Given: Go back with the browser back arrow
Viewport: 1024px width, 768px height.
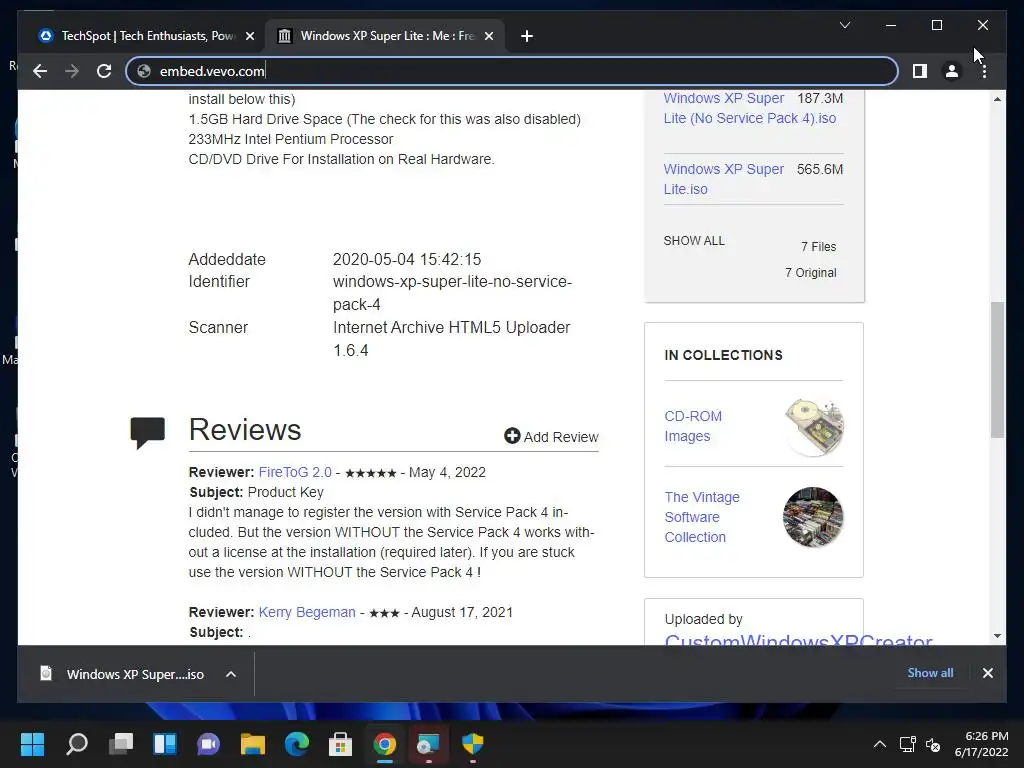Looking at the screenshot, I should pyautogui.click(x=40, y=71).
